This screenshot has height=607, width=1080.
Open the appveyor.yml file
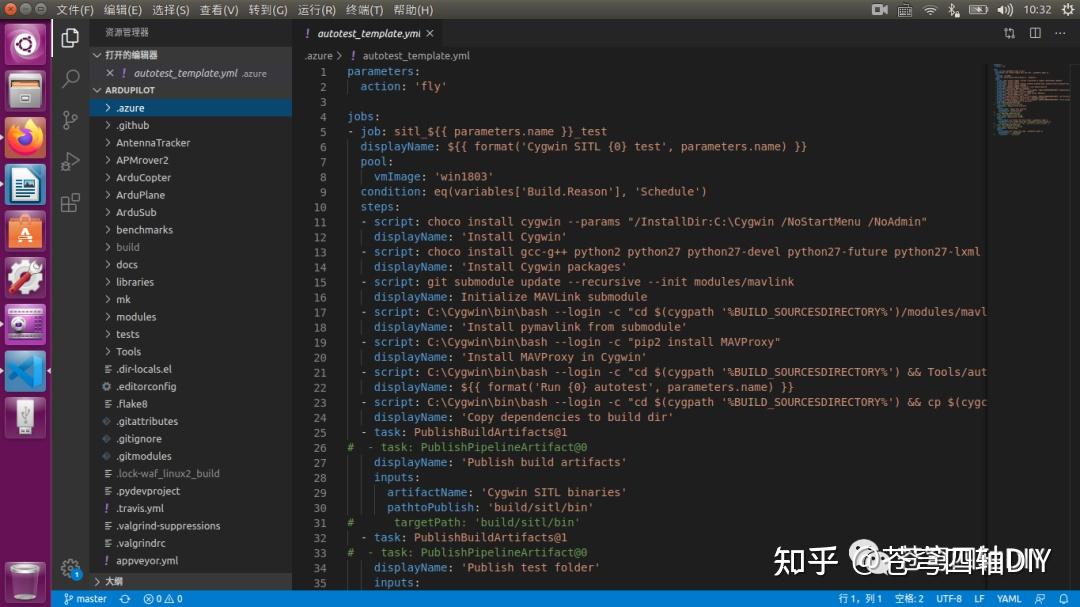coord(191,561)
